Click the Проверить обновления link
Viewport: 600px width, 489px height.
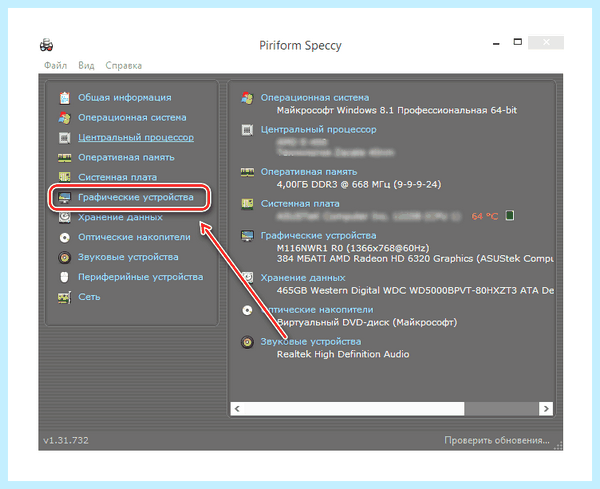click(x=497, y=440)
